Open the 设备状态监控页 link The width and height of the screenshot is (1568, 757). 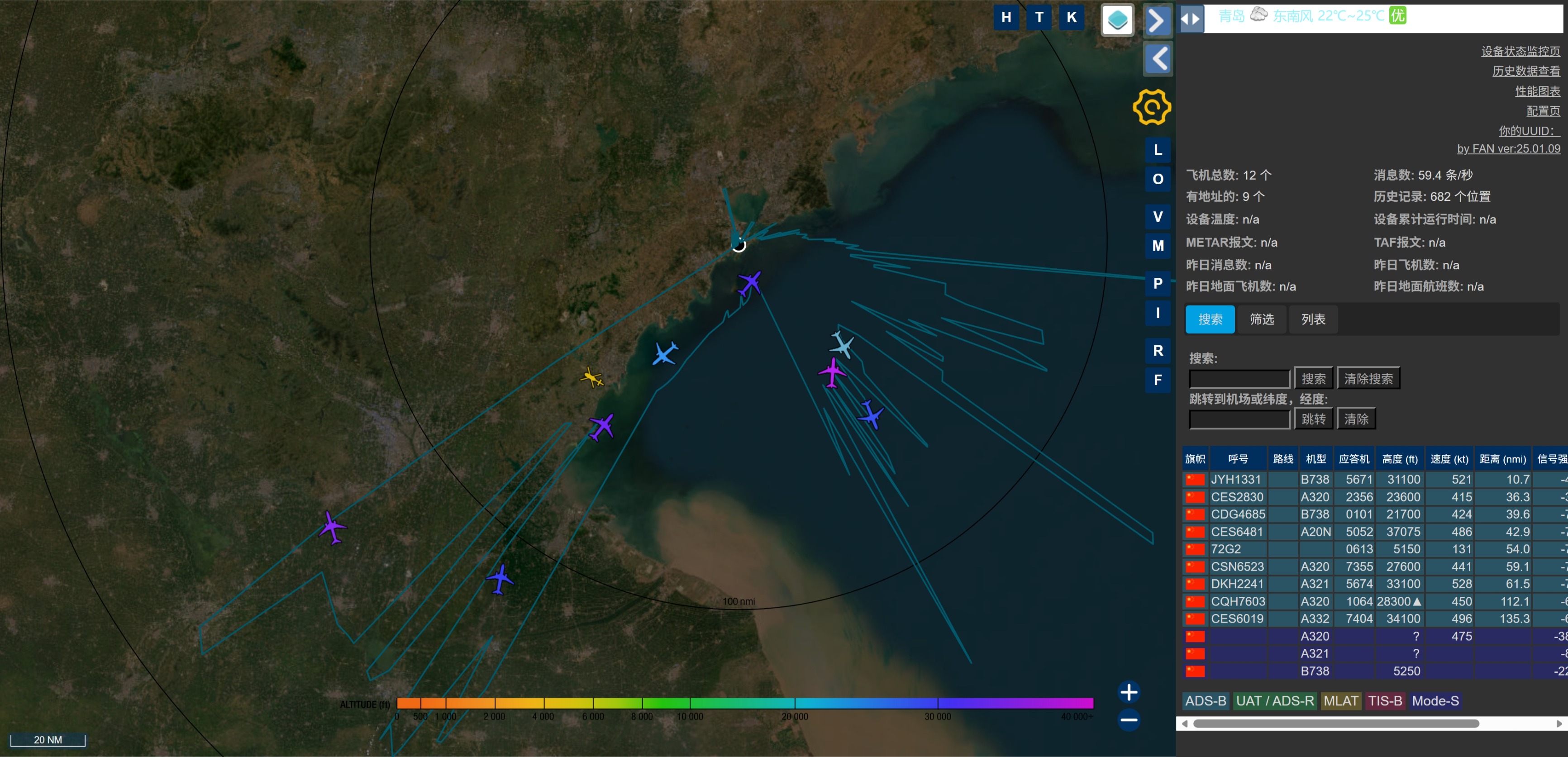[x=1520, y=52]
